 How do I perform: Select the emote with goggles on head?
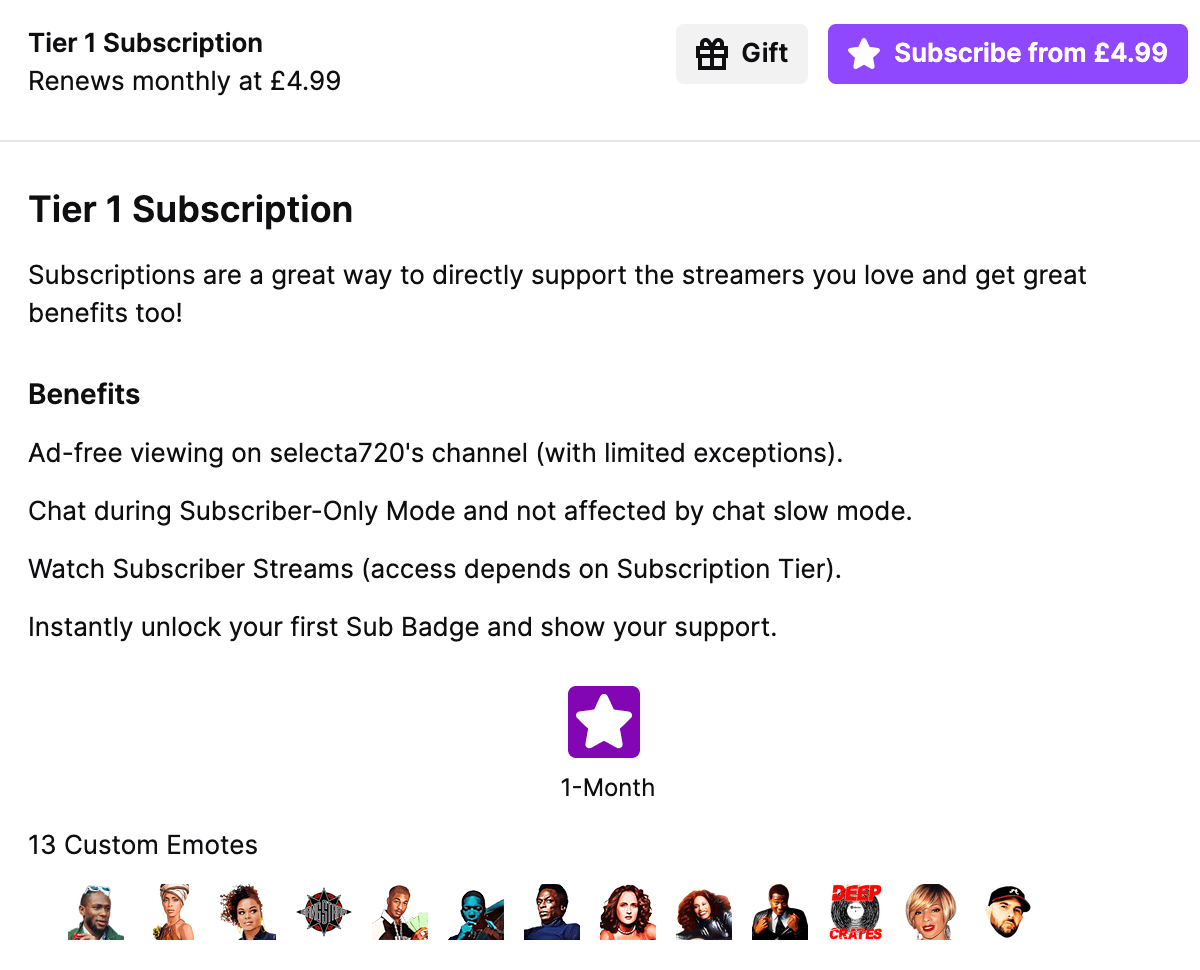[x=96, y=912]
